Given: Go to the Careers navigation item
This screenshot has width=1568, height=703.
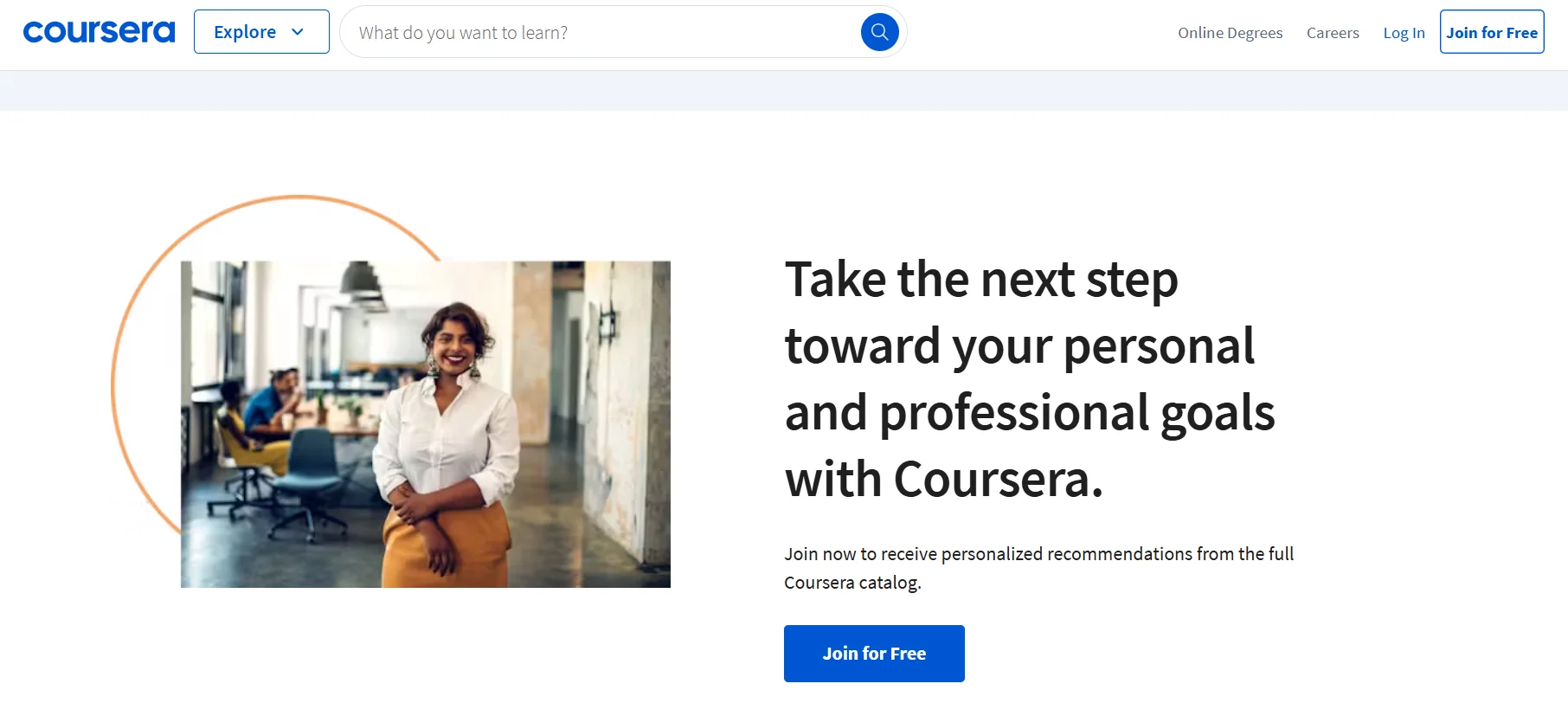Looking at the screenshot, I should pyautogui.click(x=1333, y=33).
